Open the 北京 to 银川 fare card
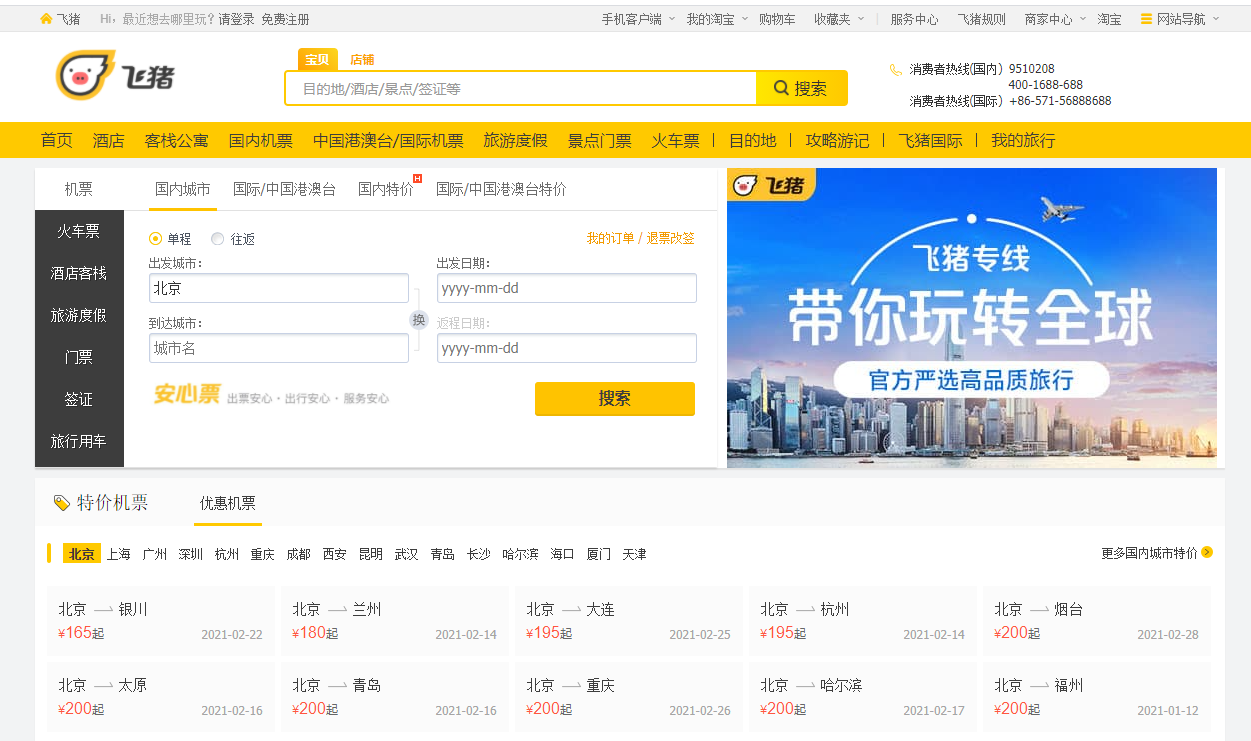This screenshot has height=741, width=1251. tap(161, 621)
